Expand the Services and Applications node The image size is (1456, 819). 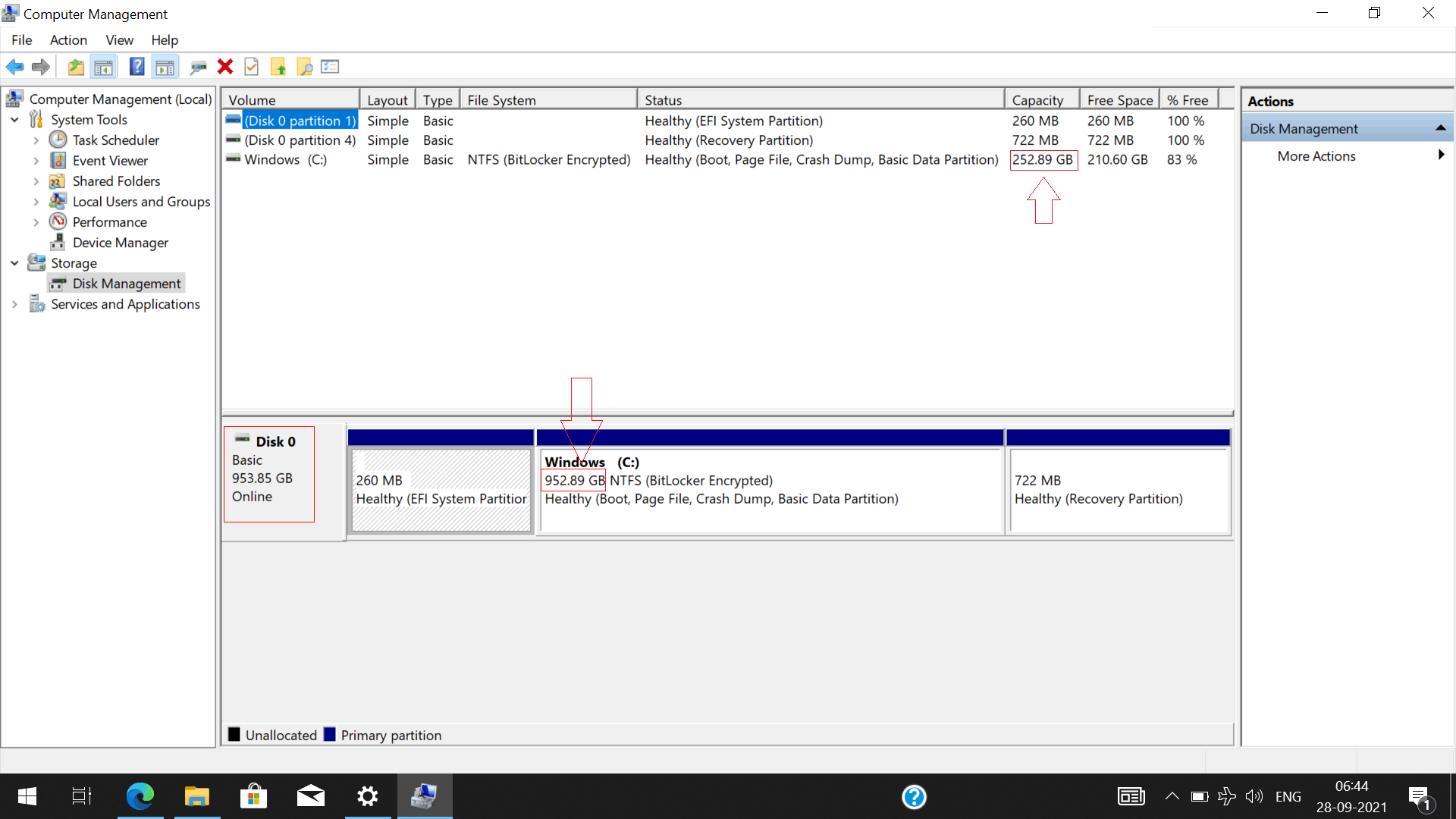(x=14, y=304)
